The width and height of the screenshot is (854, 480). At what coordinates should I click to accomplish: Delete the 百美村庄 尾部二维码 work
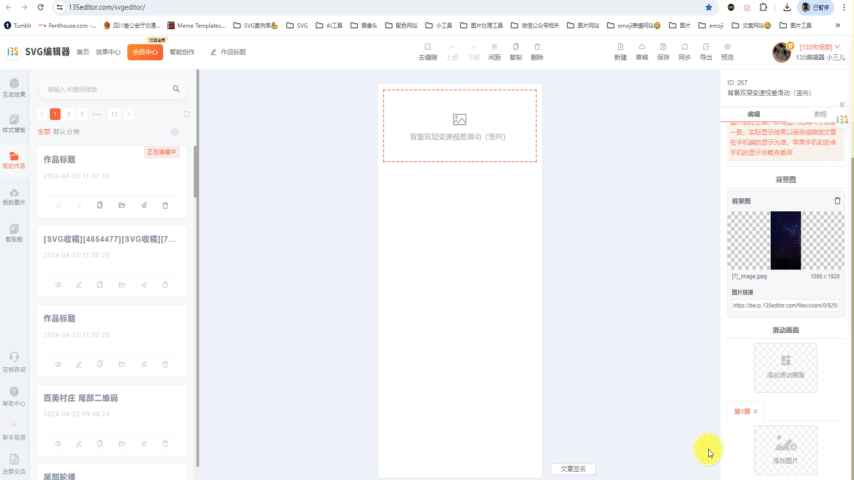point(165,444)
